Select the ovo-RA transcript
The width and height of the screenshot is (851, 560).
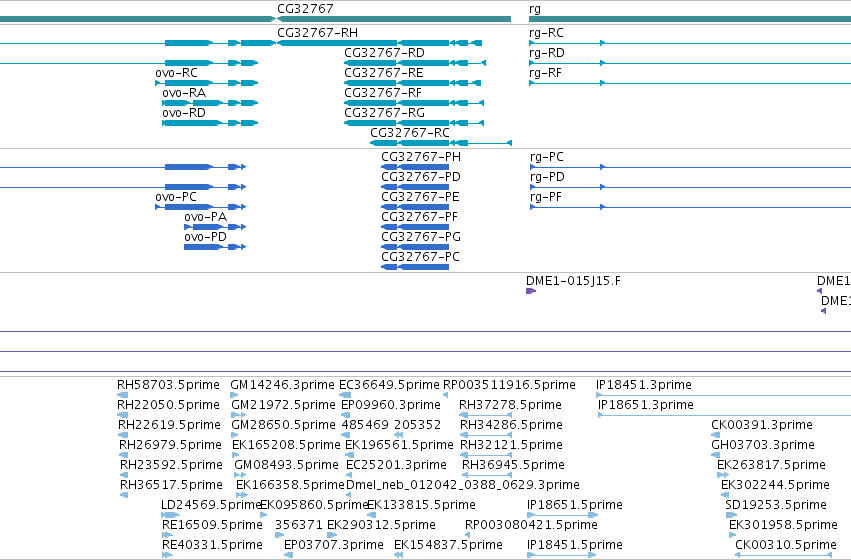click(x=210, y=103)
